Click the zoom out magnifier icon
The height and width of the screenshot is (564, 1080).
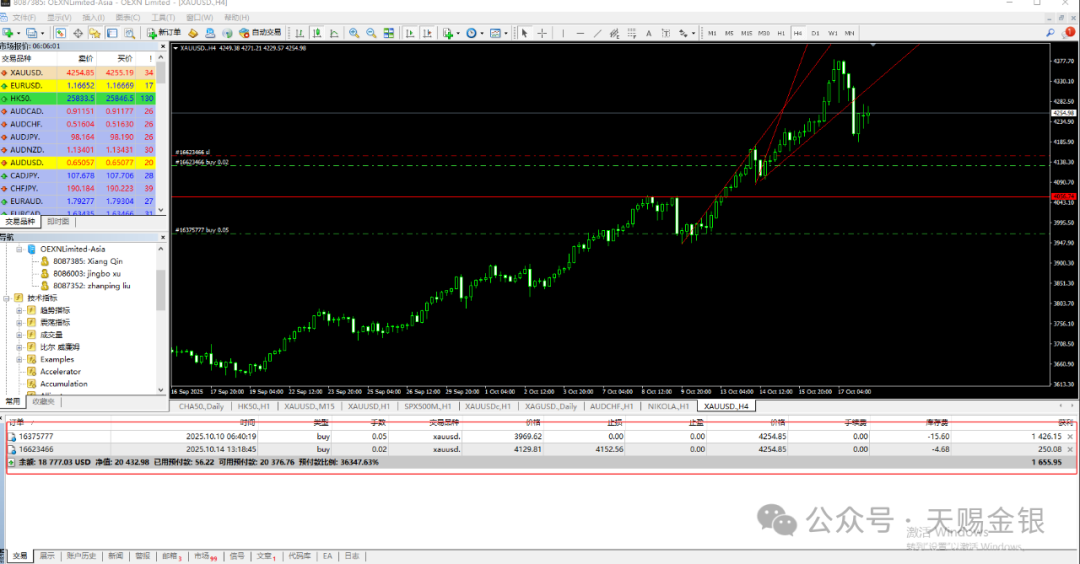(x=371, y=33)
